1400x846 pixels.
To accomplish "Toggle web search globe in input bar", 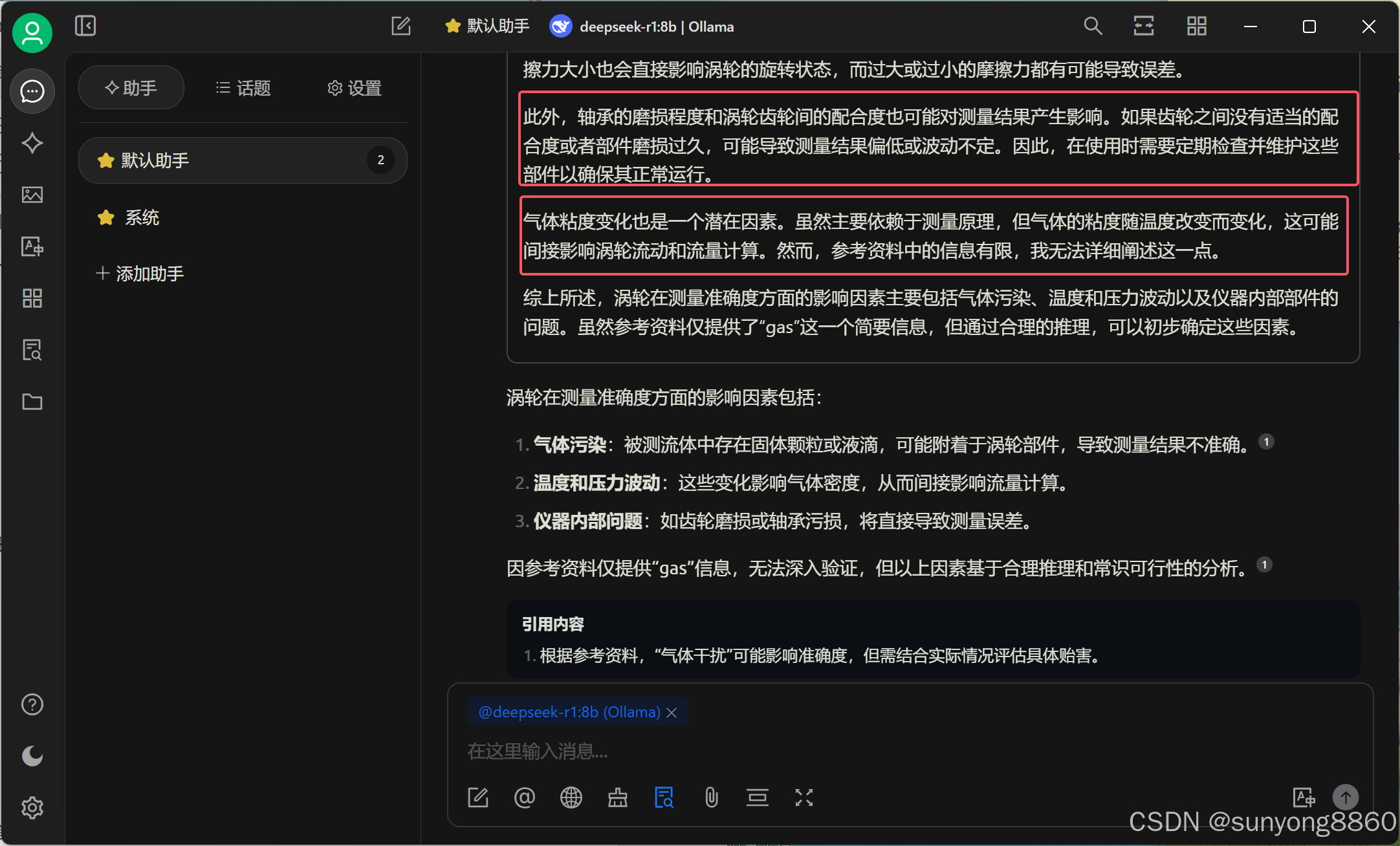I will pos(571,797).
